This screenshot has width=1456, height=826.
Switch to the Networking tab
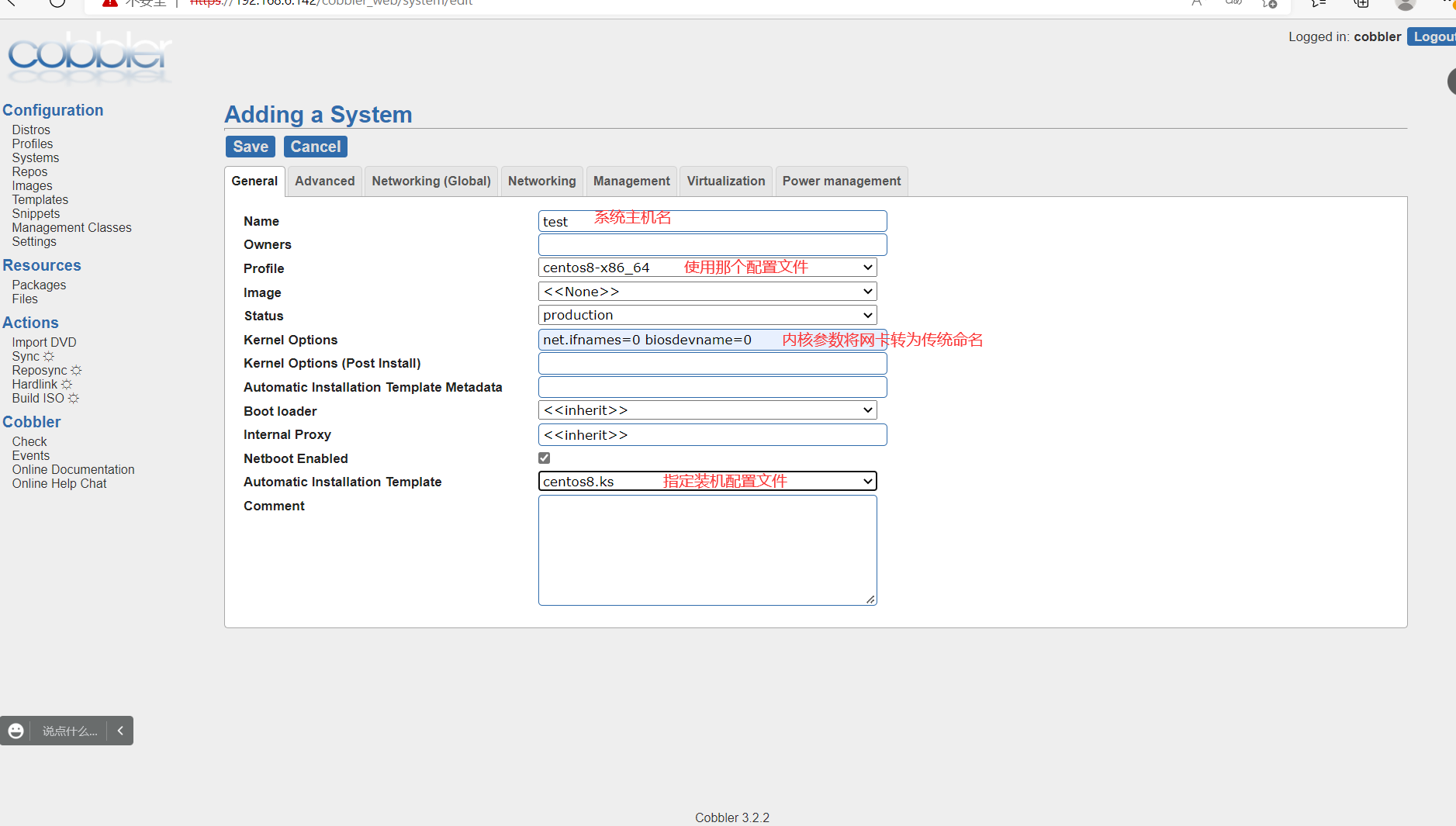click(542, 181)
